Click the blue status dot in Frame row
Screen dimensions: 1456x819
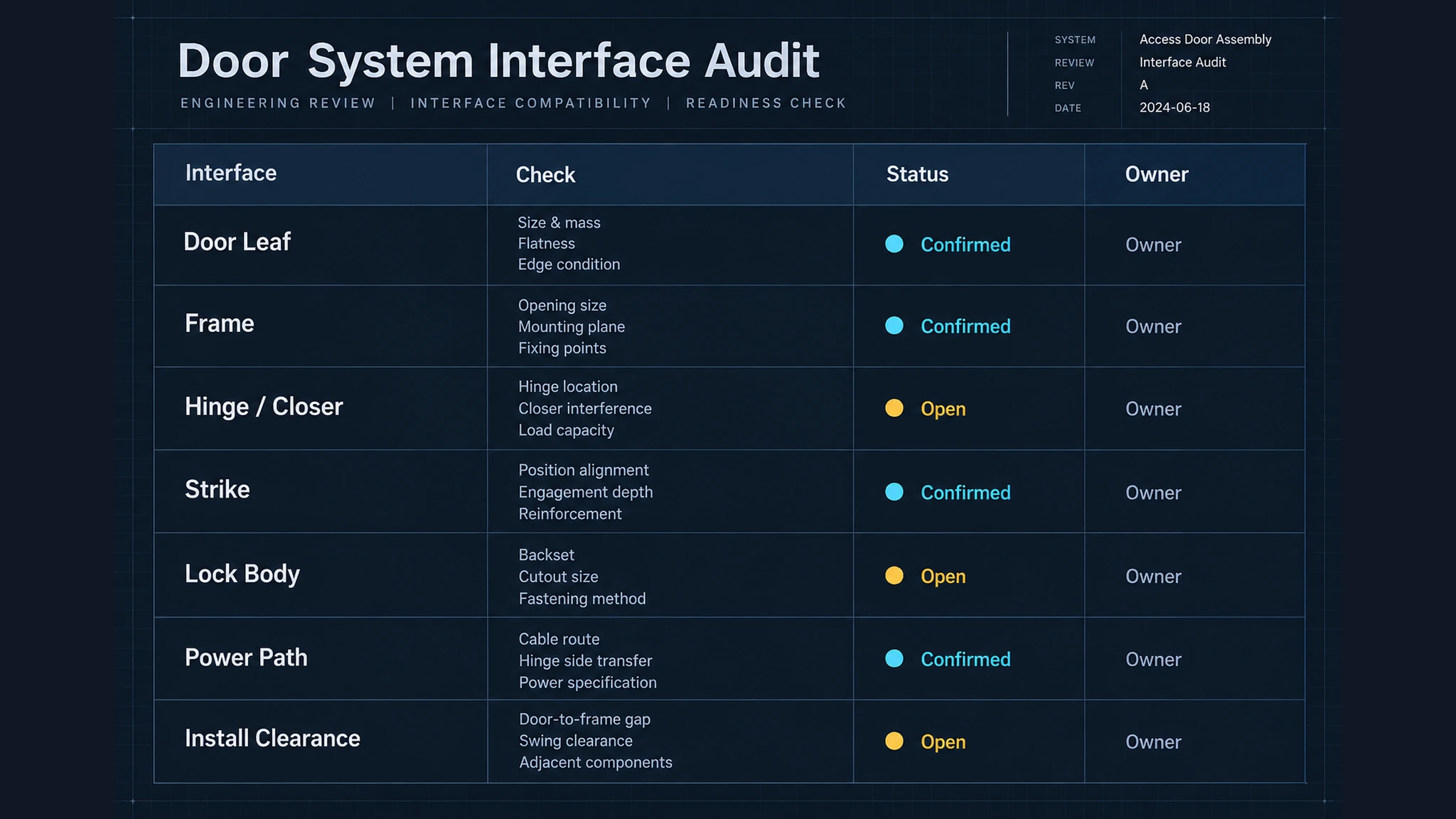pyautogui.click(x=894, y=326)
